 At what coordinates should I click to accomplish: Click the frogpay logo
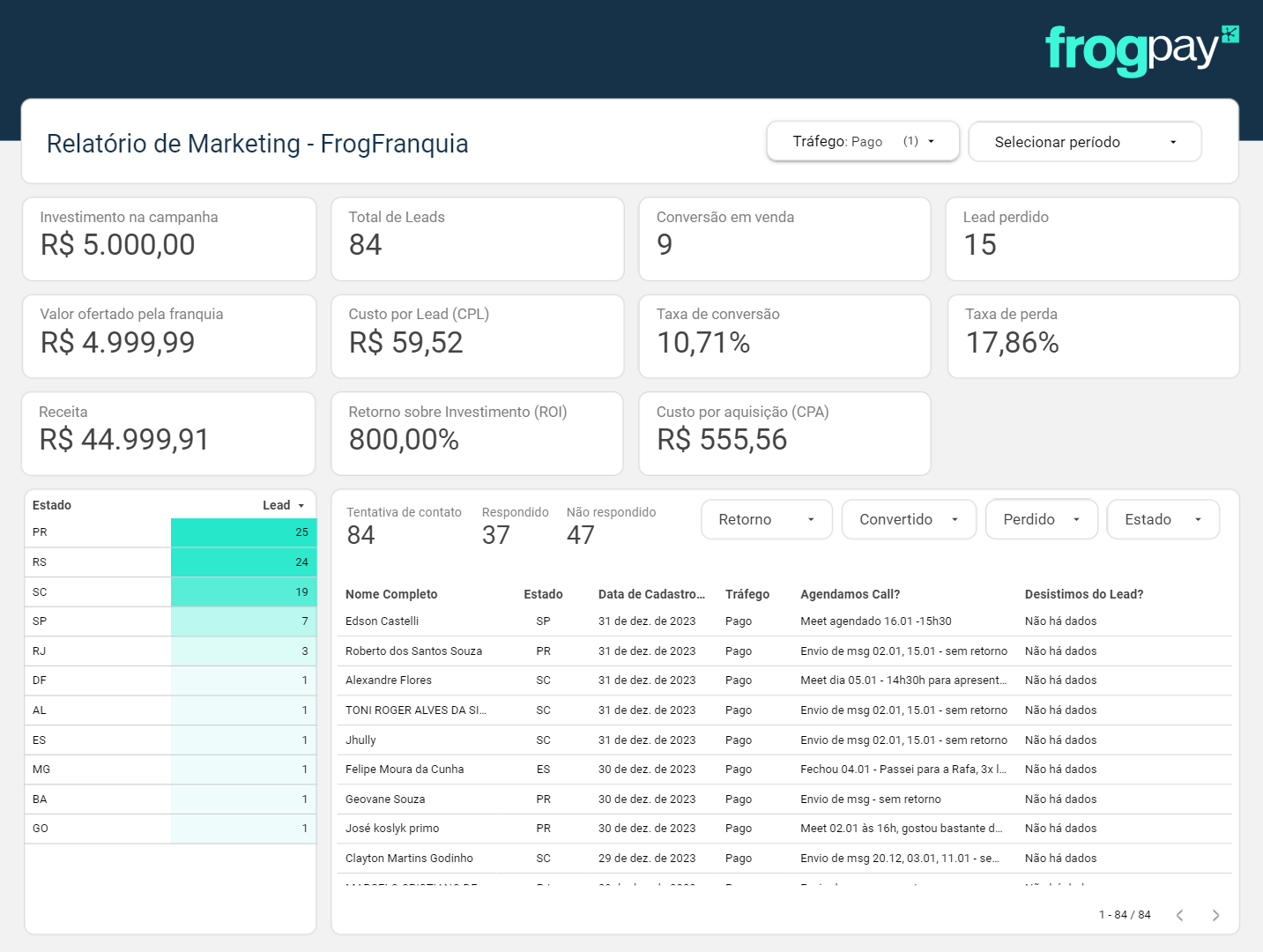[1141, 50]
